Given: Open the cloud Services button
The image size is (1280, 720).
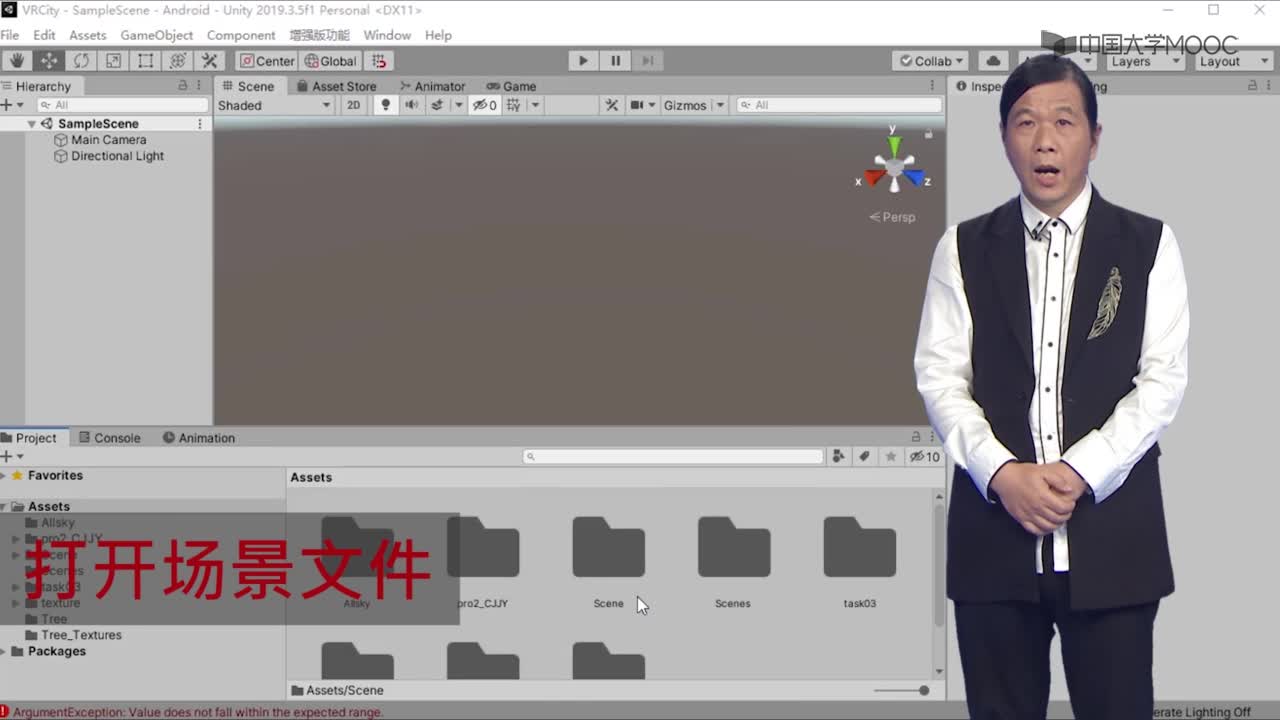Looking at the screenshot, I should [993, 61].
